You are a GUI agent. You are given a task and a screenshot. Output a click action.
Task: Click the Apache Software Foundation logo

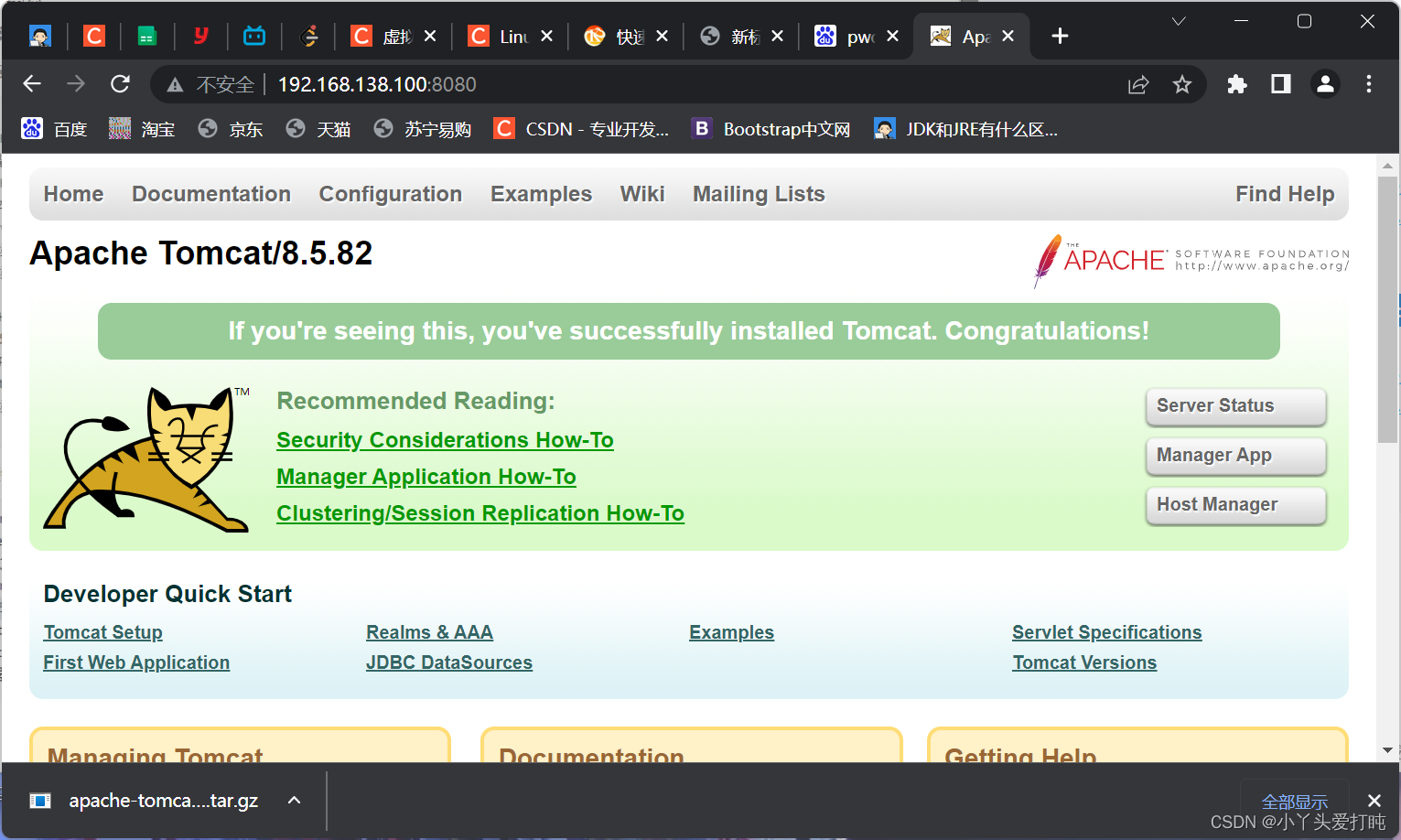[x=1191, y=261]
